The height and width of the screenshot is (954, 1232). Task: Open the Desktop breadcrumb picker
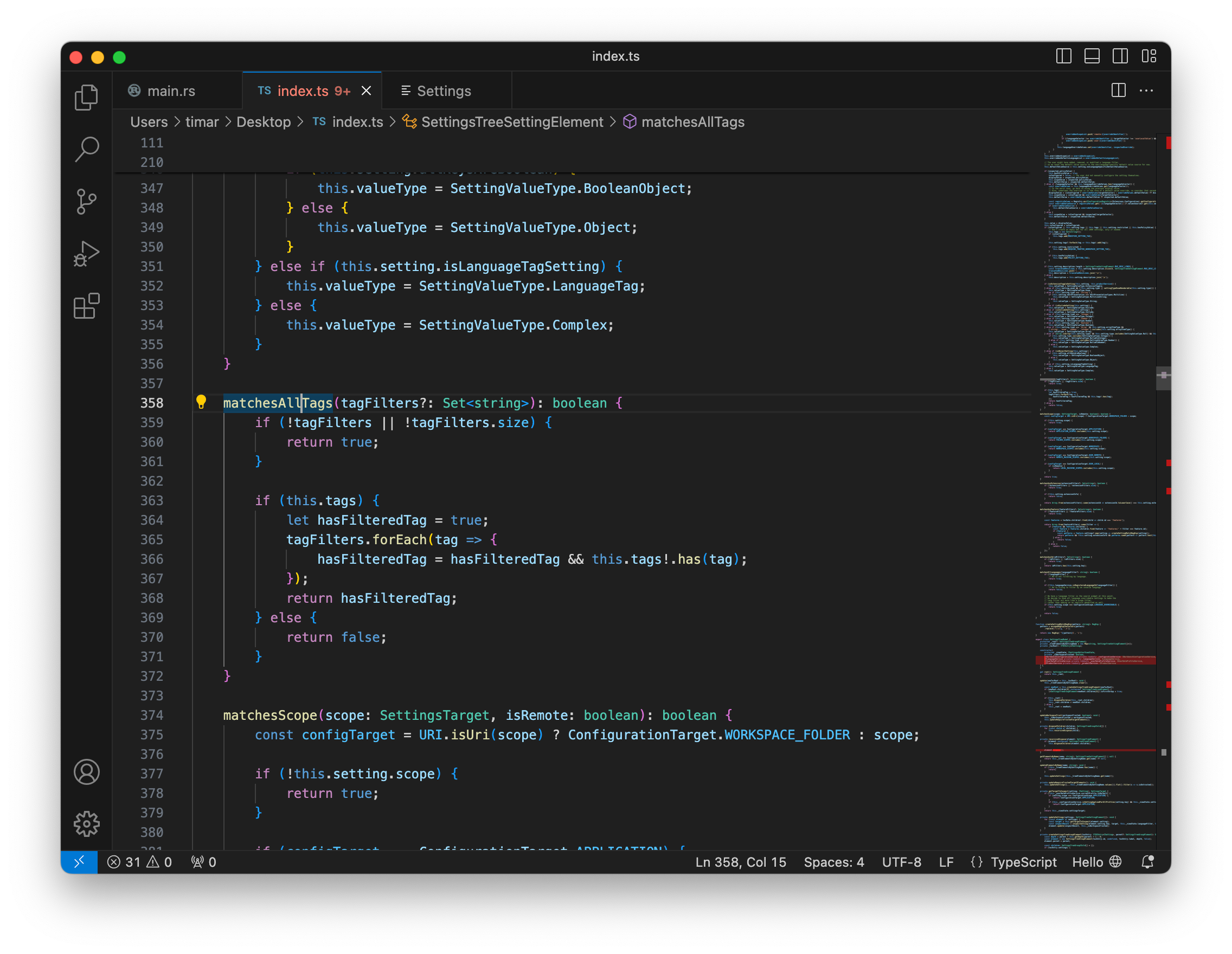264,122
